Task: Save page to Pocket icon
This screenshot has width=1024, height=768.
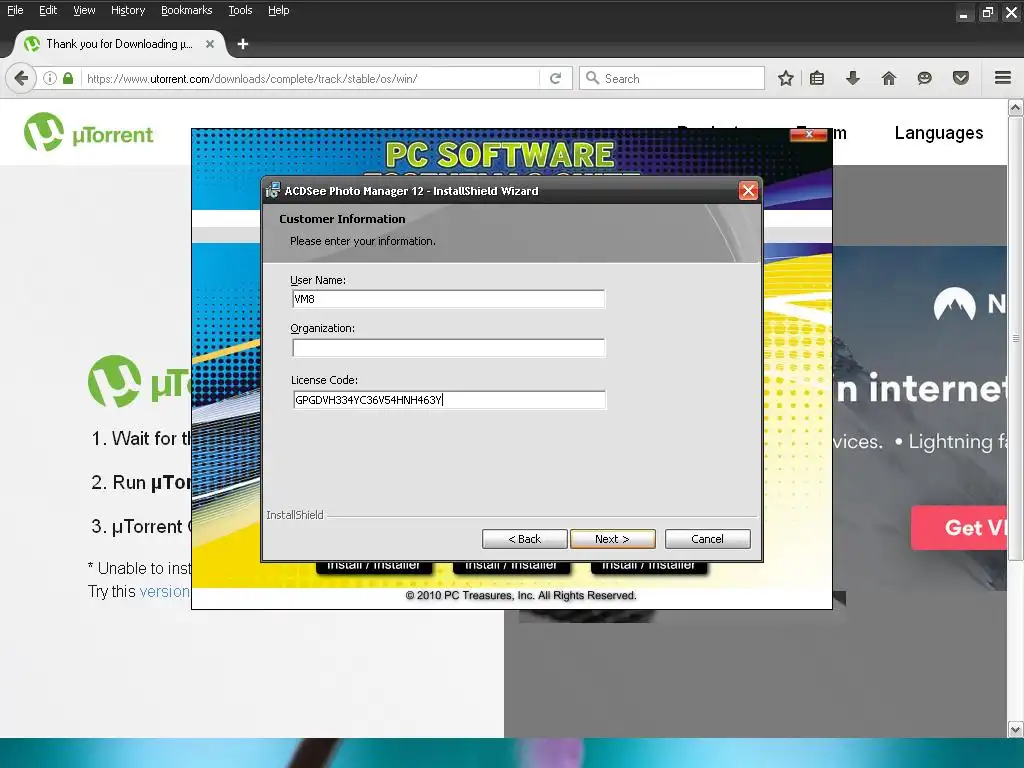Action: click(x=961, y=78)
